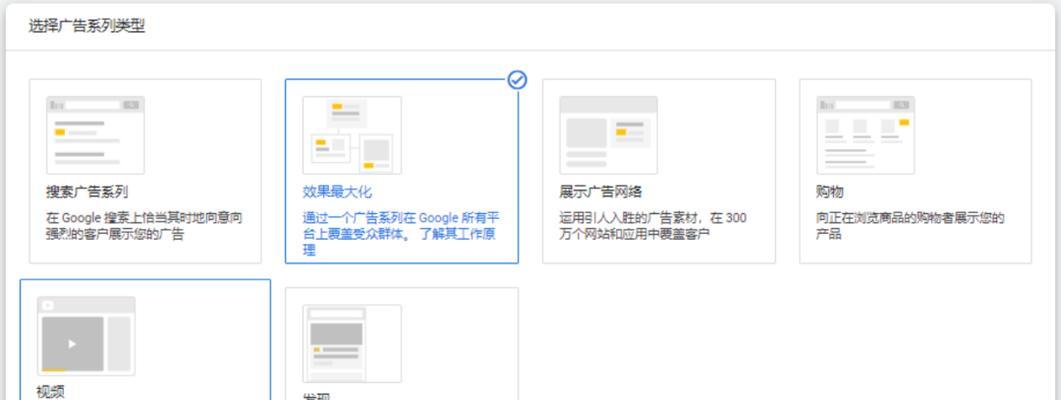Choose the 展示广告网络 campaign illustration
The width and height of the screenshot is (1061, 400).
click(608, 135)
